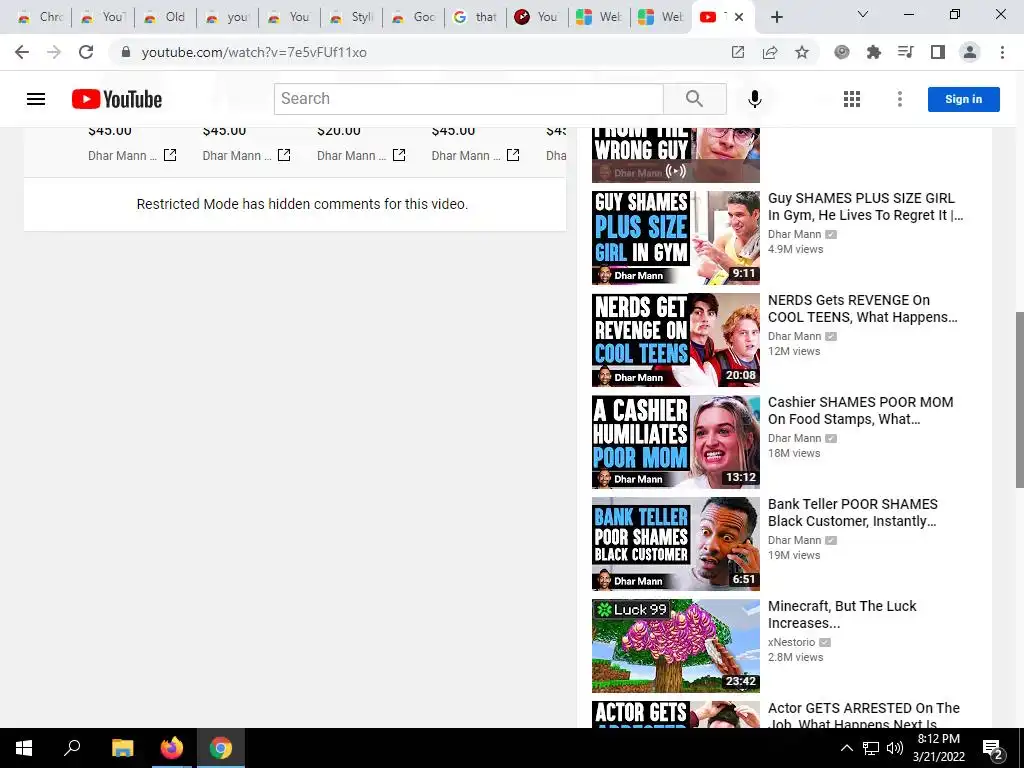Viewport: 1024px width, 768px height.
Task: Open 'Minecraft, But The Luck Increases' title
Action: [x=842, y=615]
